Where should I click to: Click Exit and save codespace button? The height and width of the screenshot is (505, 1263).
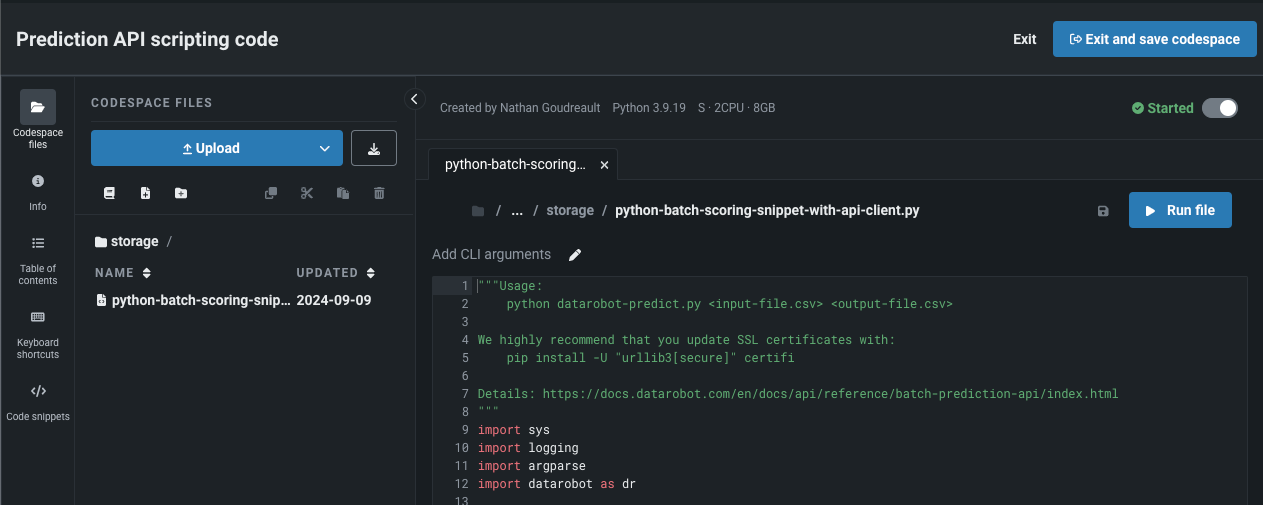1154,39
